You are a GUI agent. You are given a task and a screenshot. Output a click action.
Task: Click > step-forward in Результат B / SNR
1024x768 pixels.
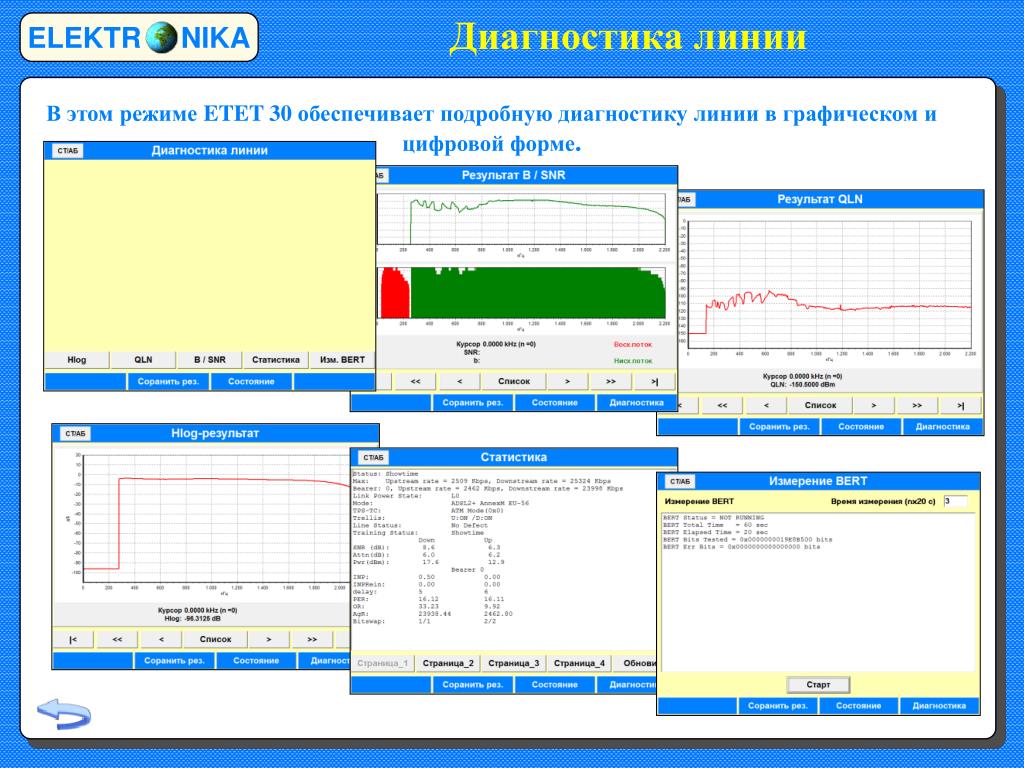[x=568, y=381]
